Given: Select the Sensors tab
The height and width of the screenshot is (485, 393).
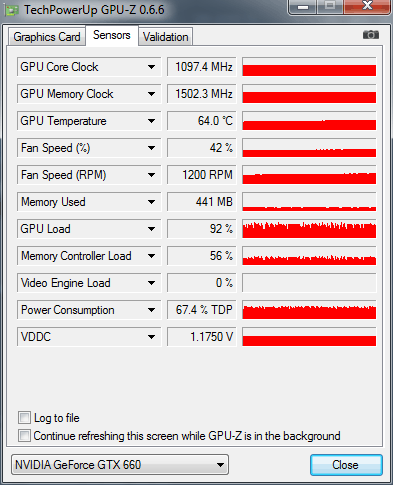Looking at the screenshot, I should [112, 35].
